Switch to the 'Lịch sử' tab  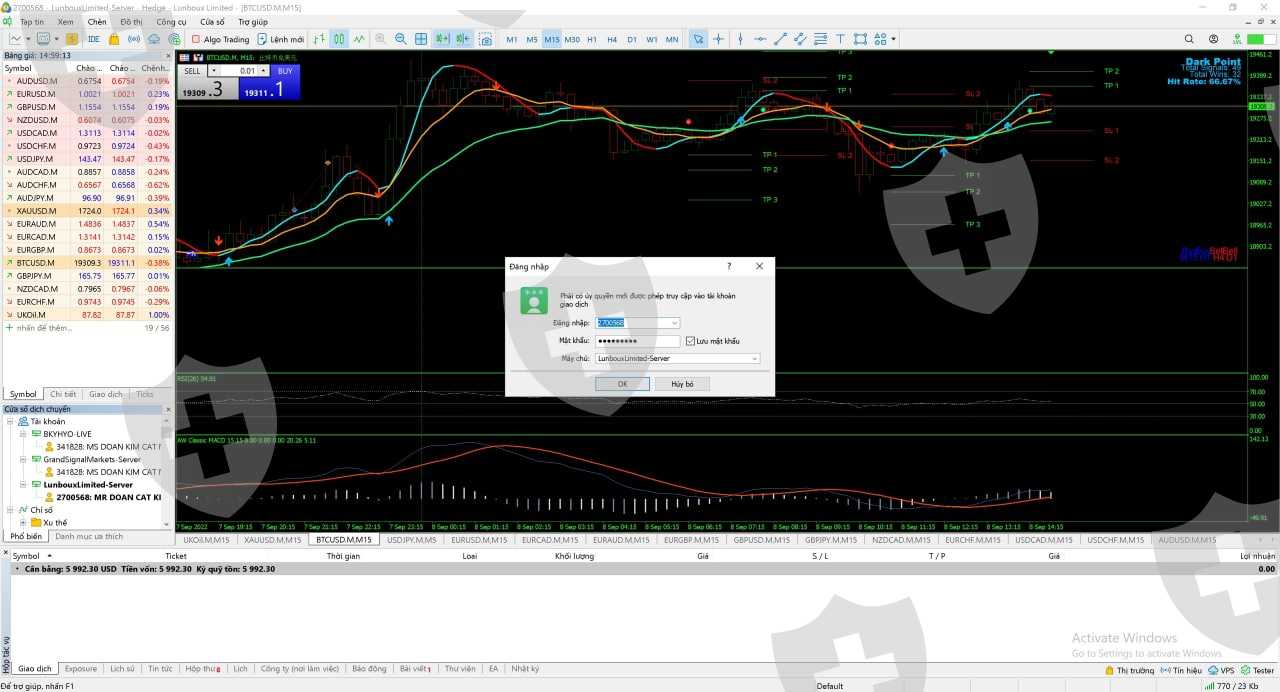[x=122, y=669]
